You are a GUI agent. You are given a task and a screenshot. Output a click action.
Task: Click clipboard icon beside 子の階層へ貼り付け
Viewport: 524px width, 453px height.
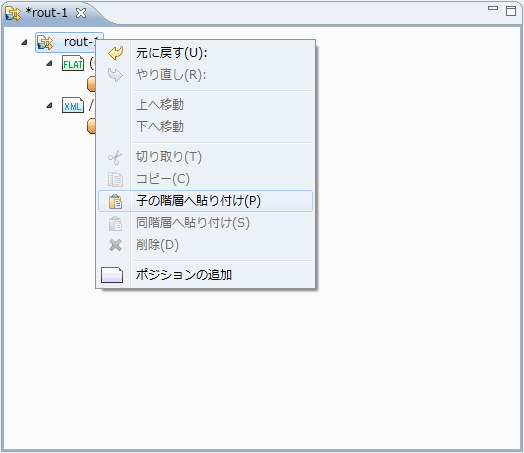pos(115,201)
